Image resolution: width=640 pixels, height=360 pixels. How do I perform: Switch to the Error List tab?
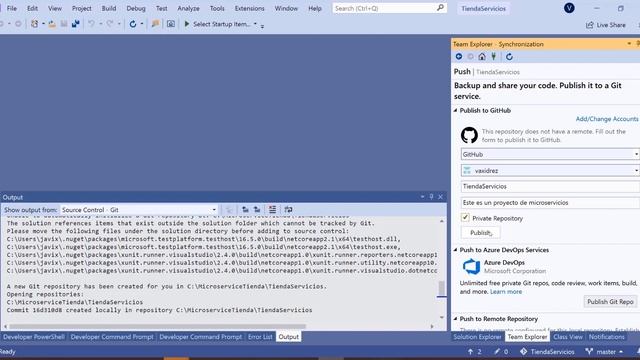[x=260, y=337]
